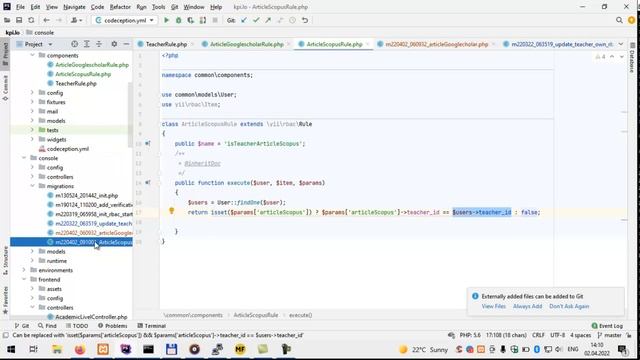Expand the widgets folder

click(32, 139)
